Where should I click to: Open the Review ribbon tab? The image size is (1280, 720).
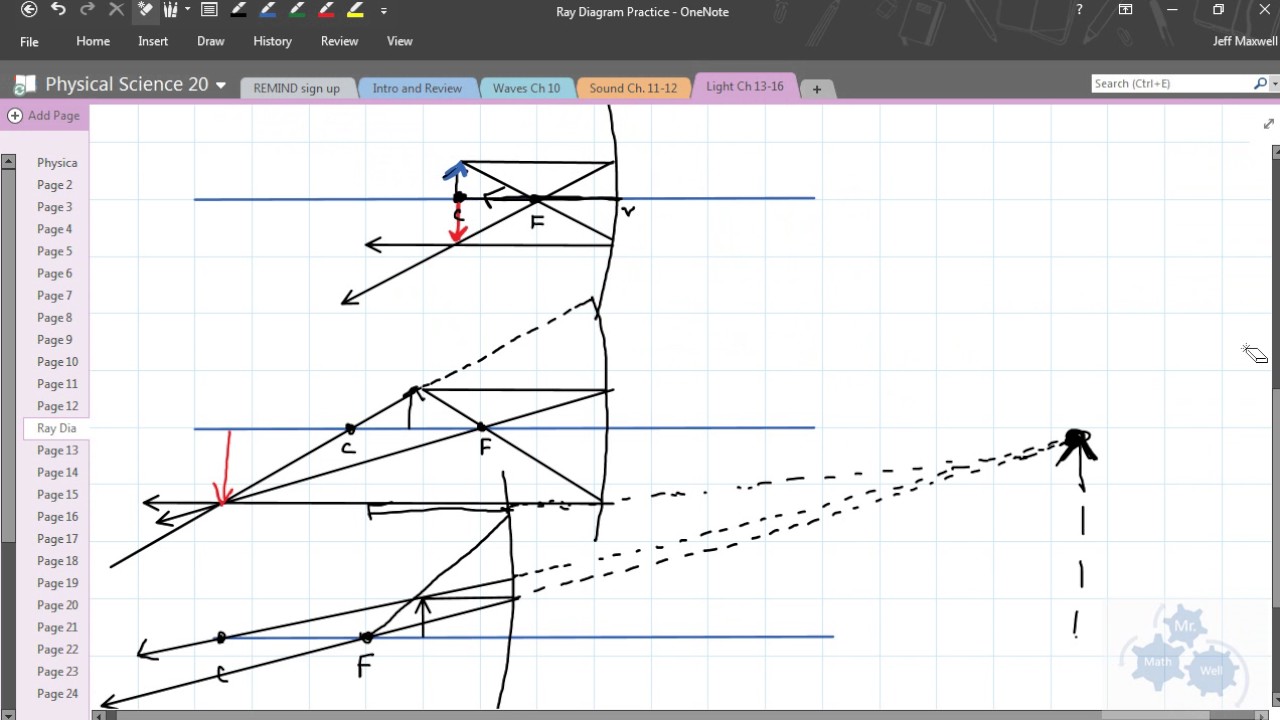(x=339, y=41)
